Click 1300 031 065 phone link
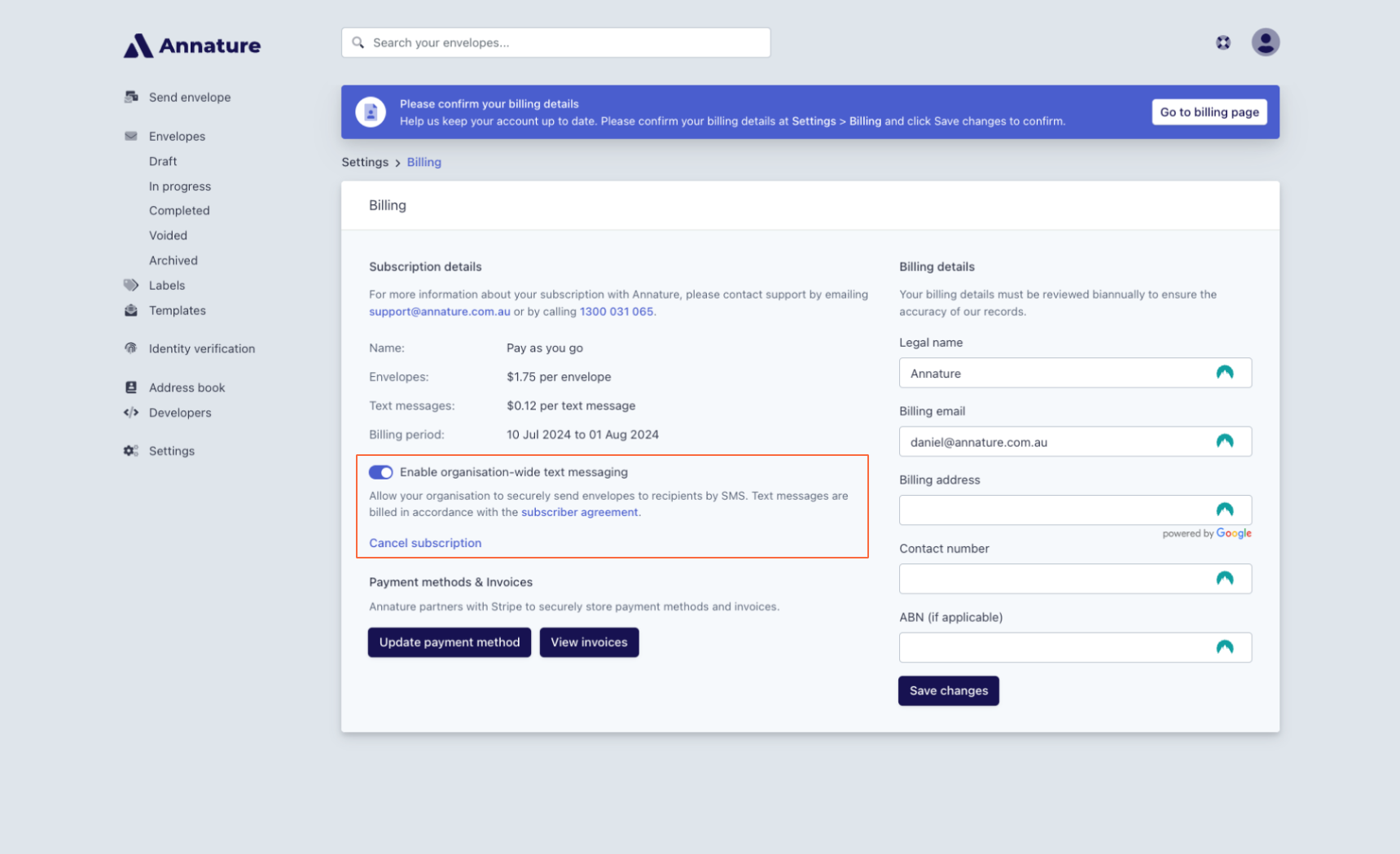Screen dimensions: 1400x854 click(x=617, y=312)
